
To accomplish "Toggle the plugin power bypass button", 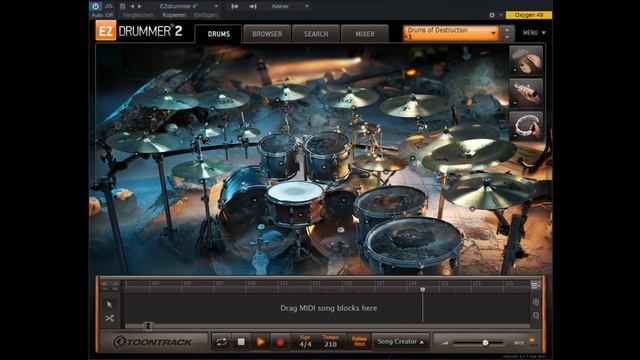I will click(95, 6).
